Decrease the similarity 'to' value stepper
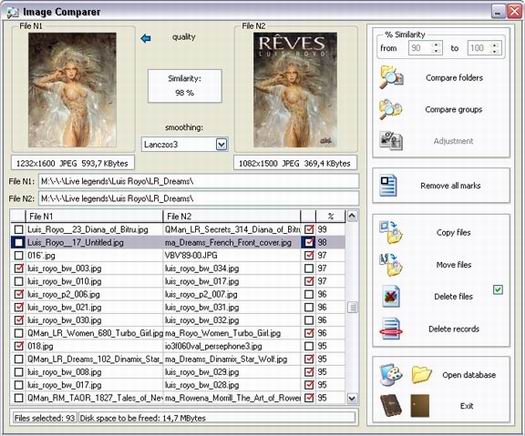Image resolution: width=525 pixels, height=436 pixels. pos(495,51)
